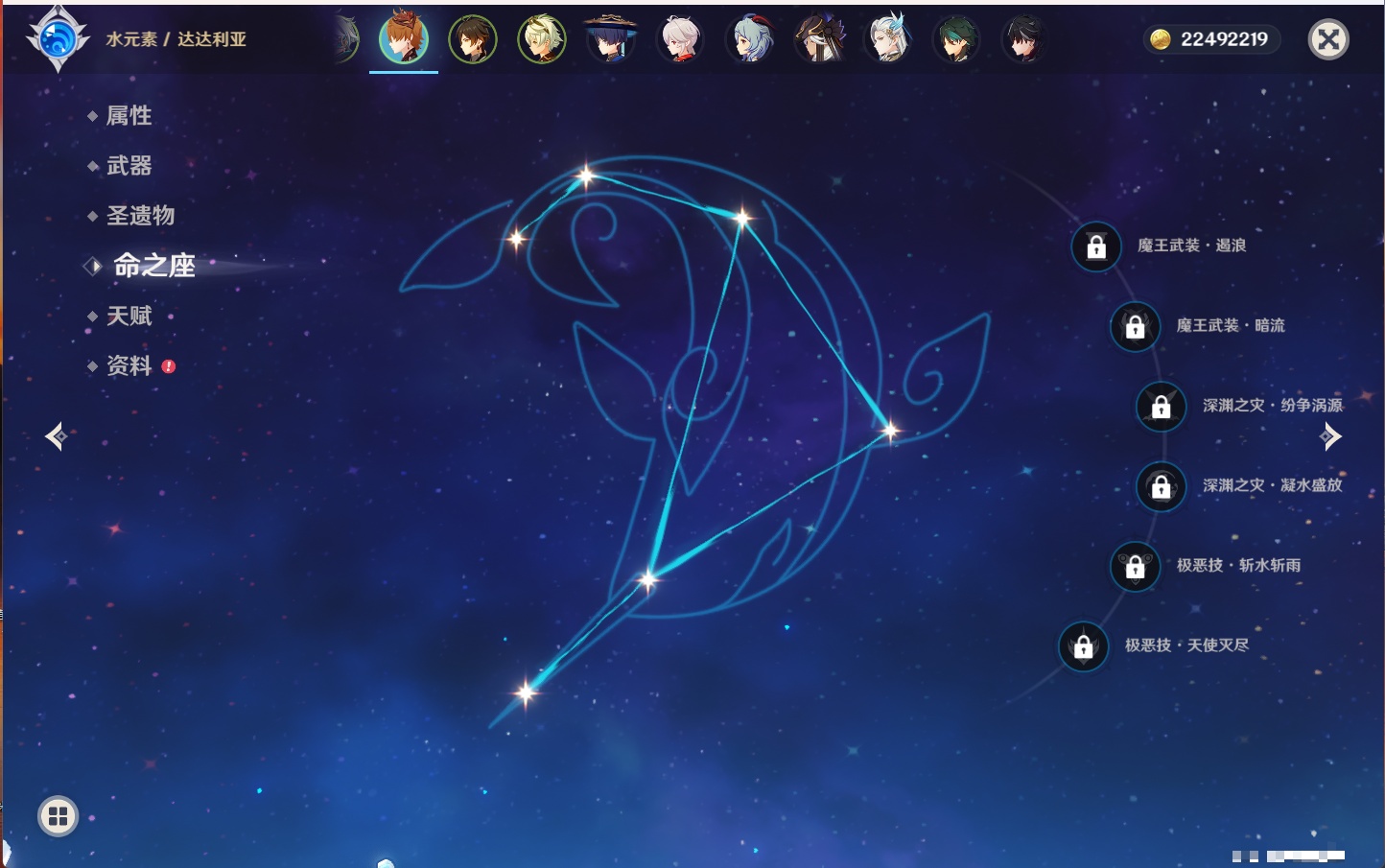Click the Mora coin icon
The width and height of the screenshot is (1385, 868).
tap(1161, 39)
